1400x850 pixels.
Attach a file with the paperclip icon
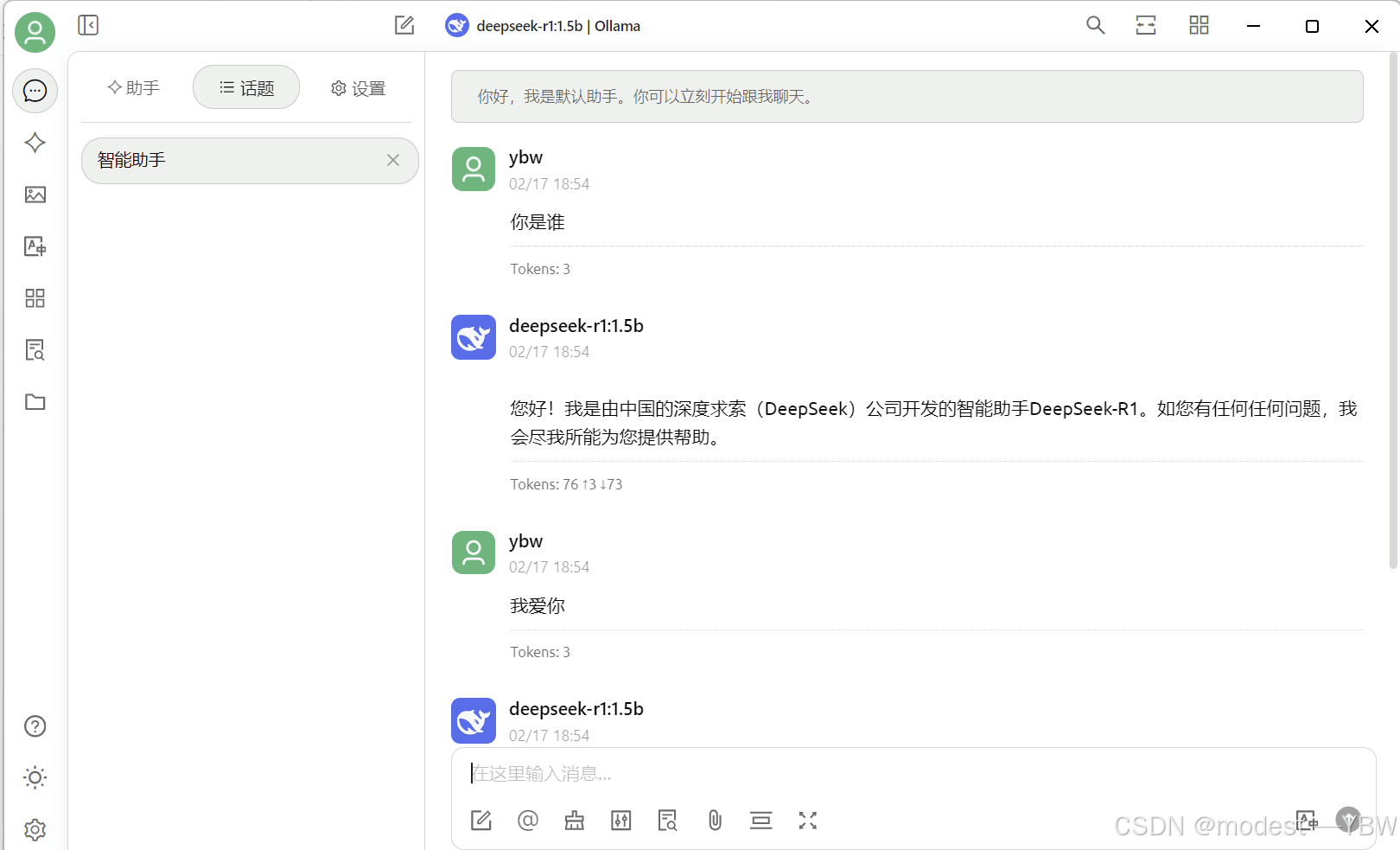(715, 821)
